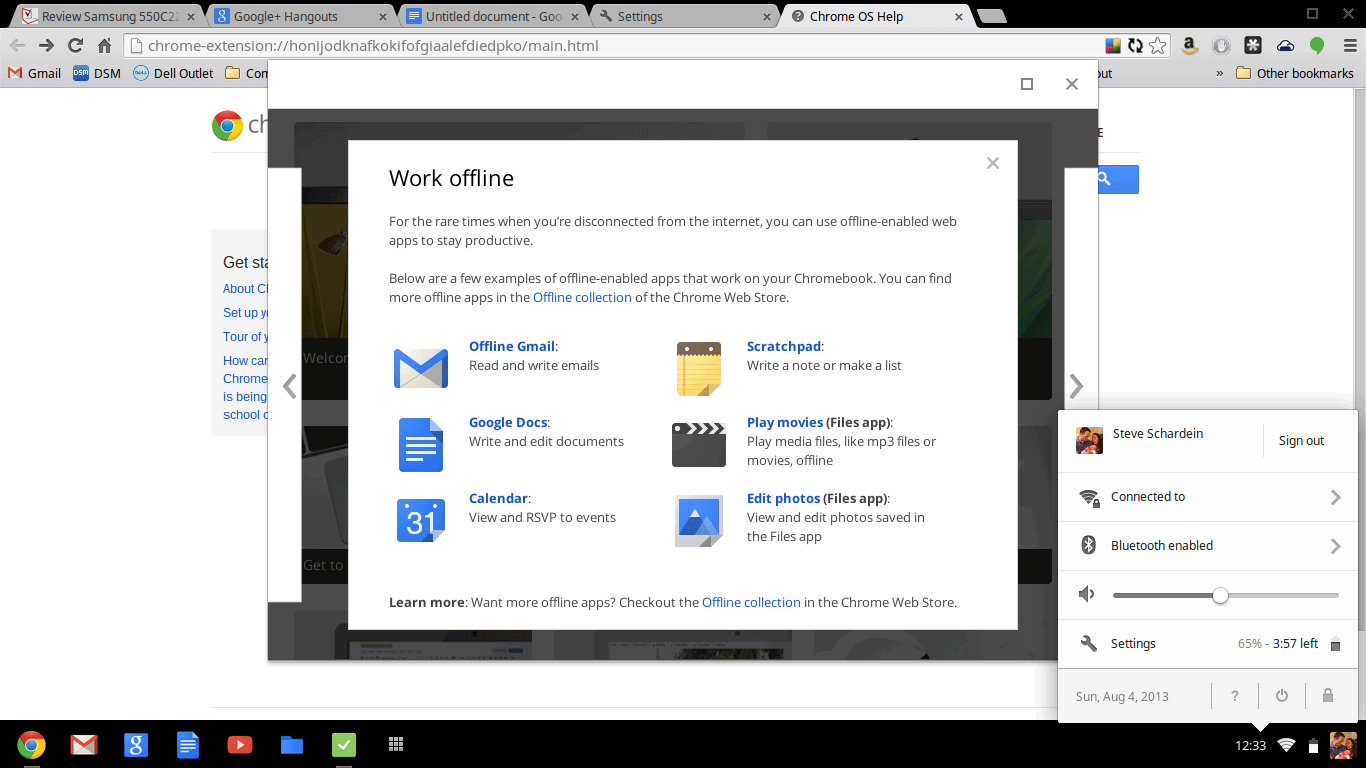Viewport: 1366px width, 768px height.
Task: Shut down using the tray power icon
Action: (1282, 696)
